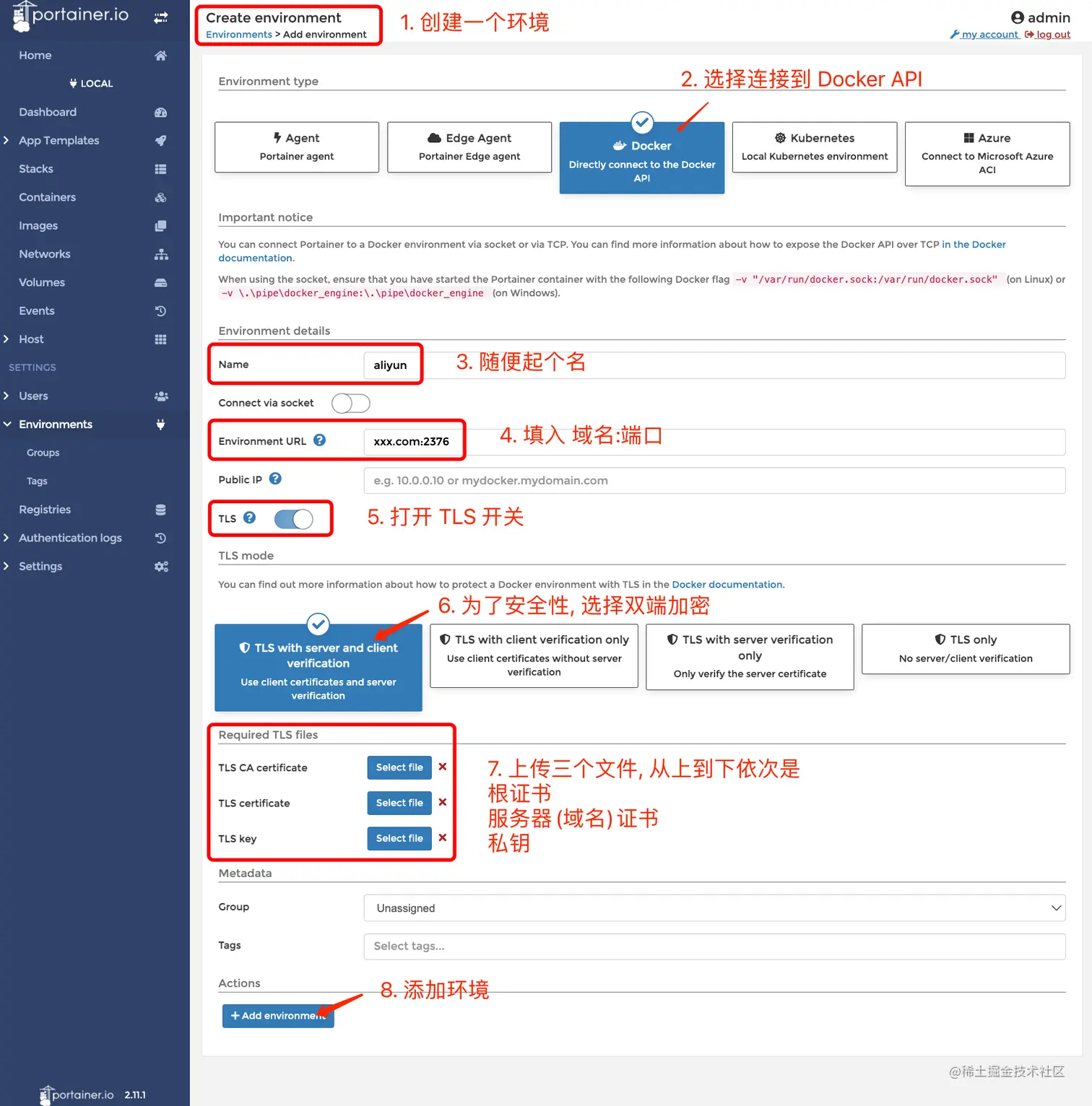
Task: Choose TLS with server and client verification
Action: (x=318, y=668)
